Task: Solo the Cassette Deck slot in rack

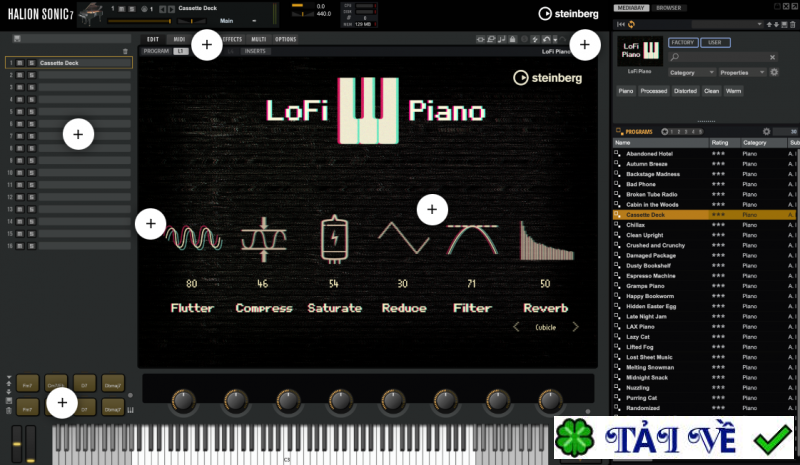Action: [32, 63]
